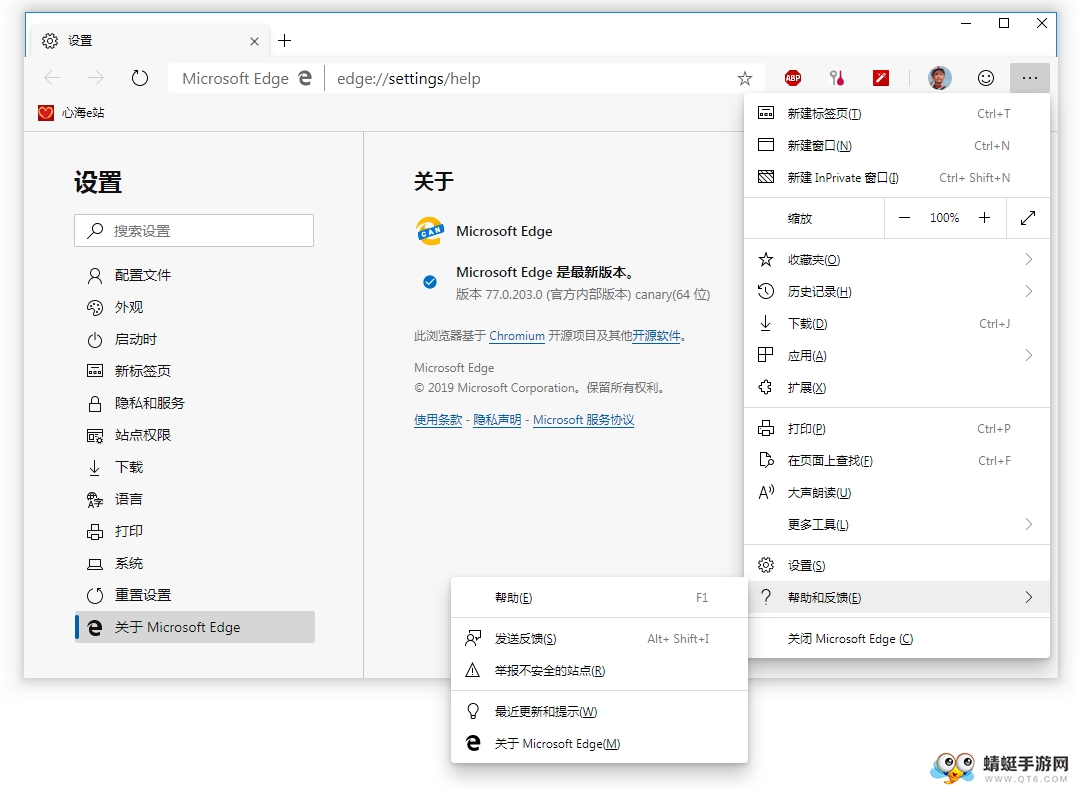Click the red pen extension icon

click(x=881, y=78)
